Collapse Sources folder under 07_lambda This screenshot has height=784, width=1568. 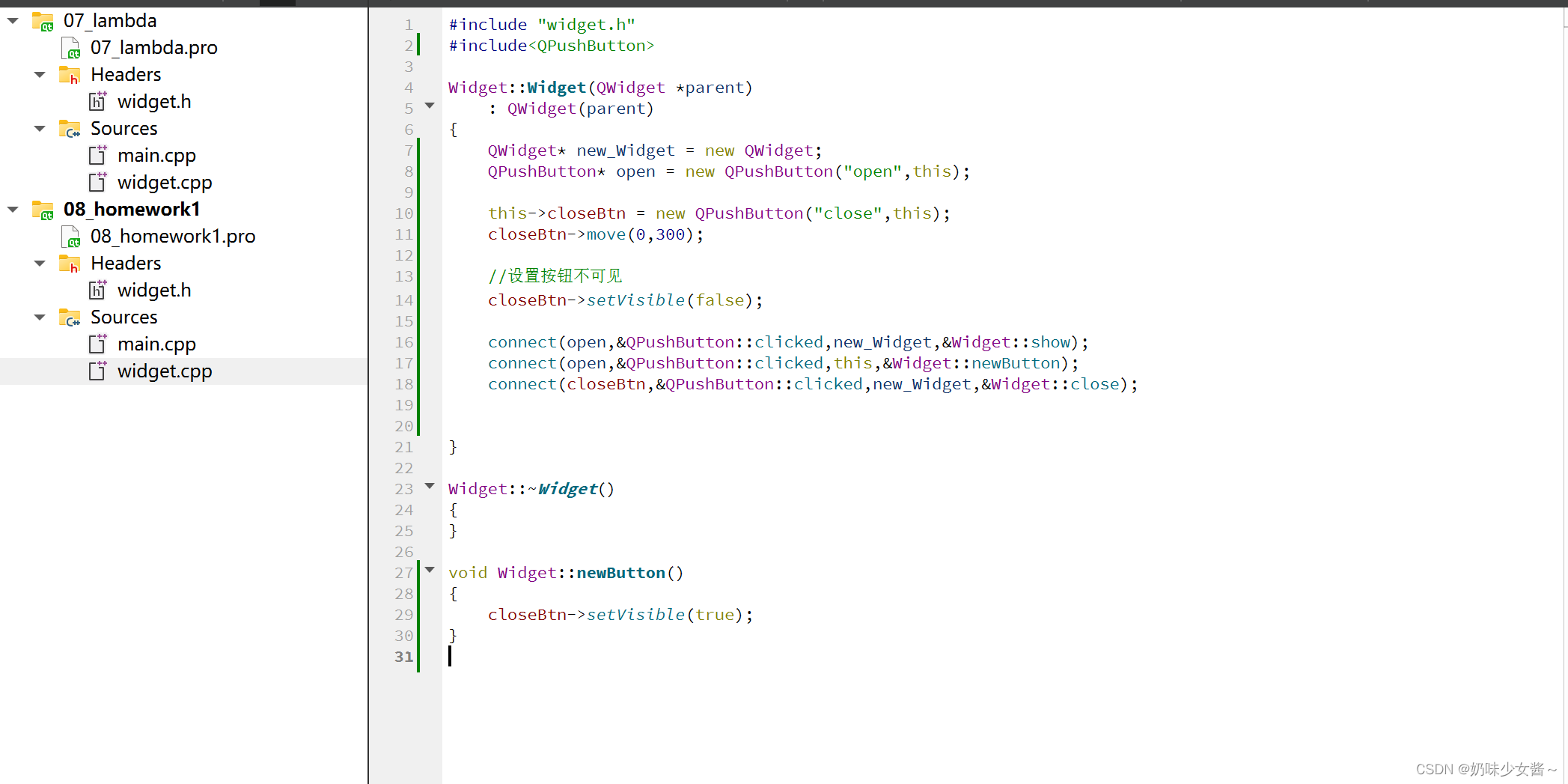click(x=40, y=129)
